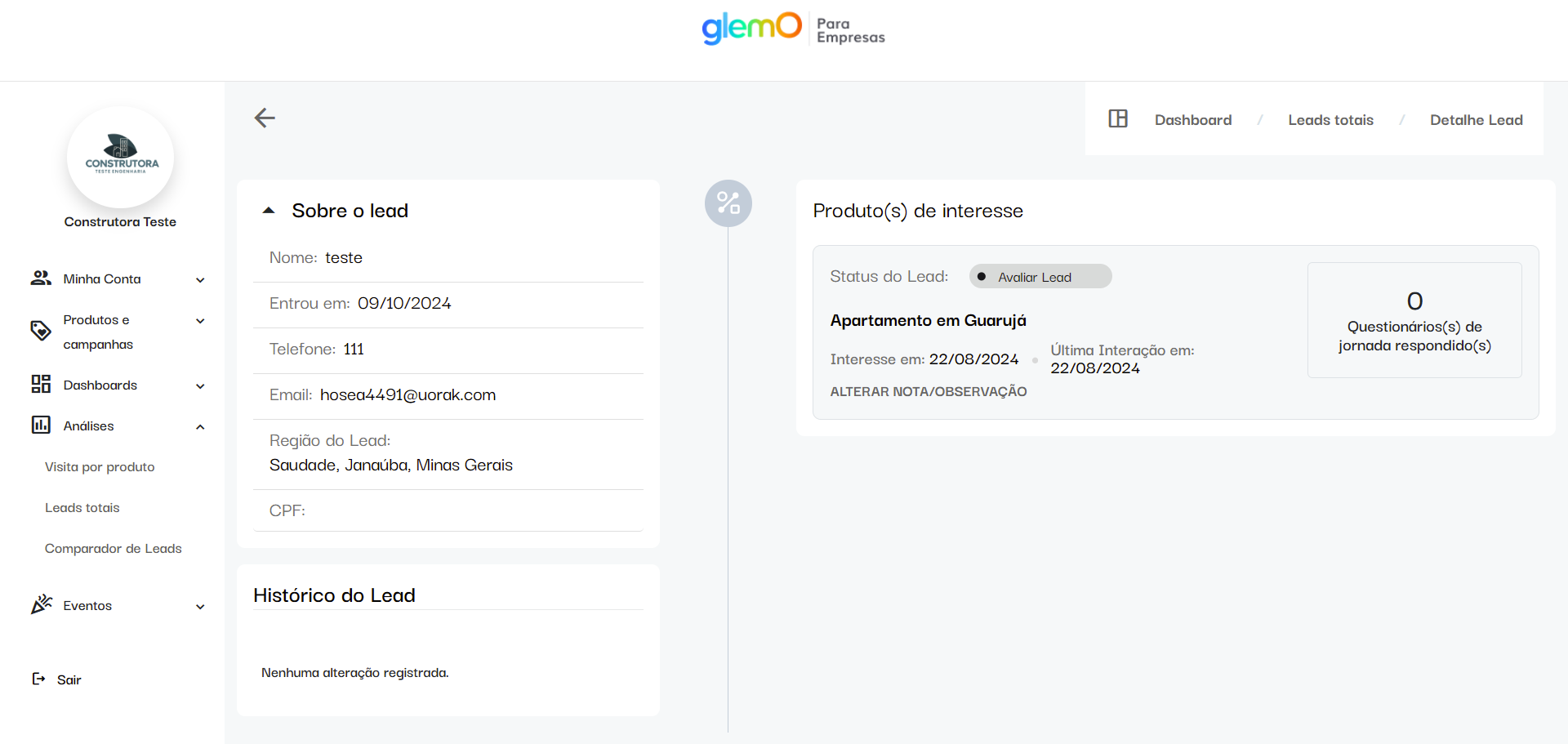Click the Dashboards grid icon
Viewport: 1568px width, 744px height.
[x=41, y=385]
